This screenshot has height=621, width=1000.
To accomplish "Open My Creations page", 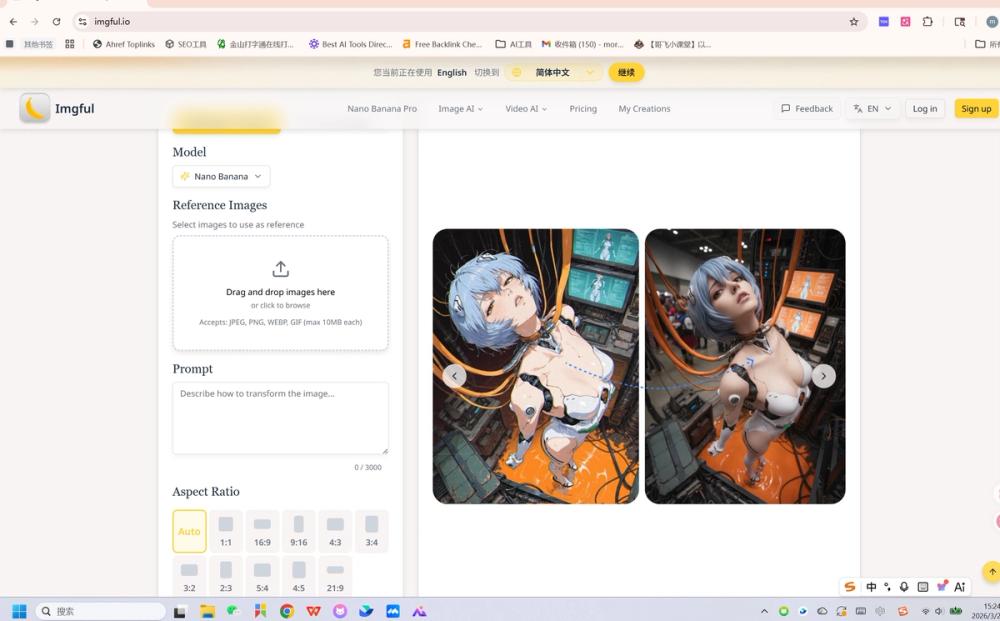I will pyautogui.click(x=644, y=108).
